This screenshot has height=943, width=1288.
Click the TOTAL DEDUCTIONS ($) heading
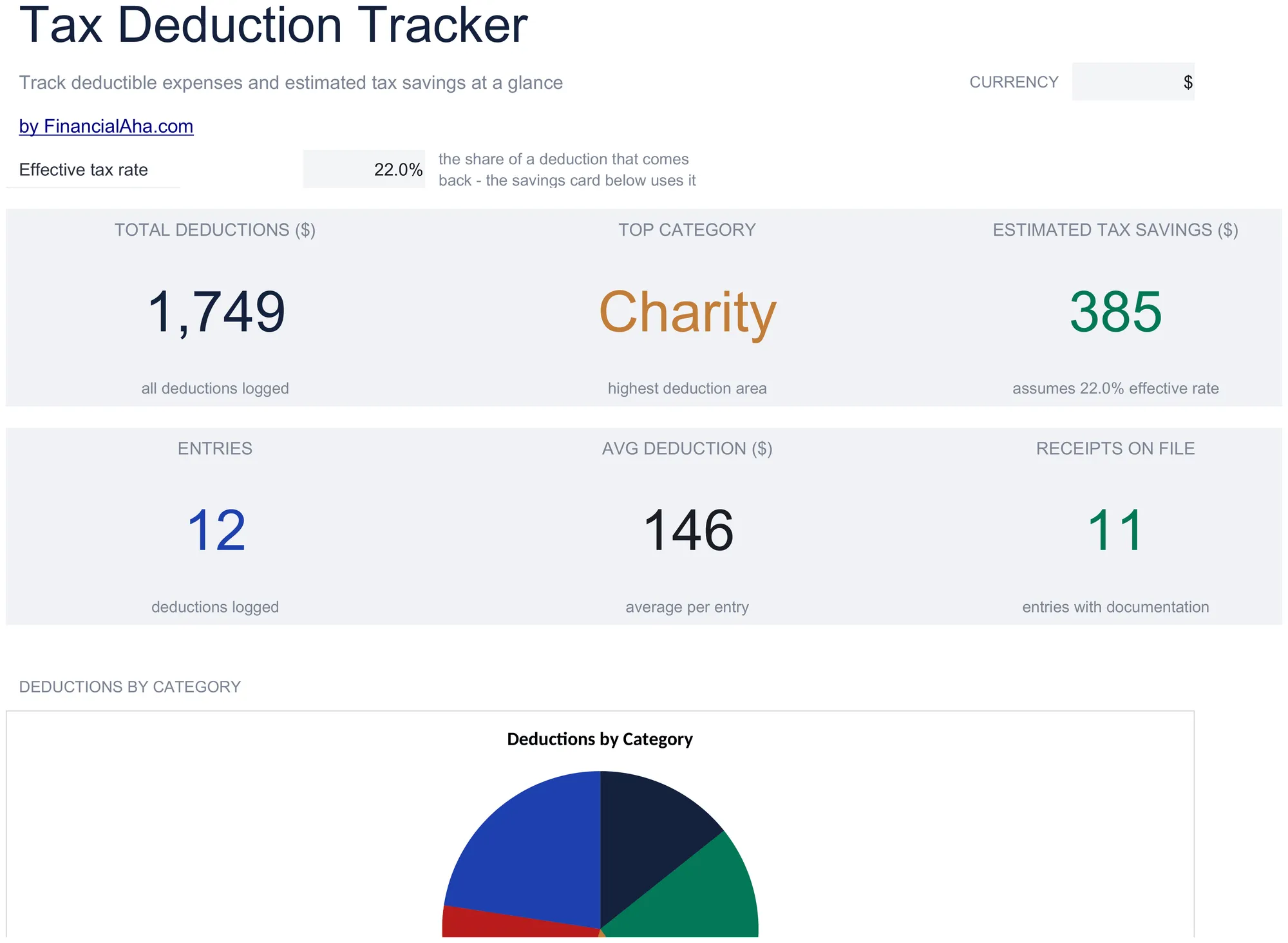(215, 230)
